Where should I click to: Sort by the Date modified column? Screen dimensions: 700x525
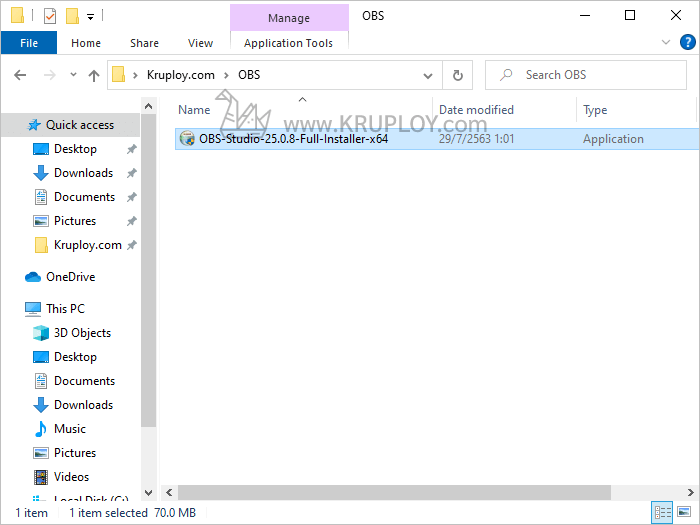(476, 110)
